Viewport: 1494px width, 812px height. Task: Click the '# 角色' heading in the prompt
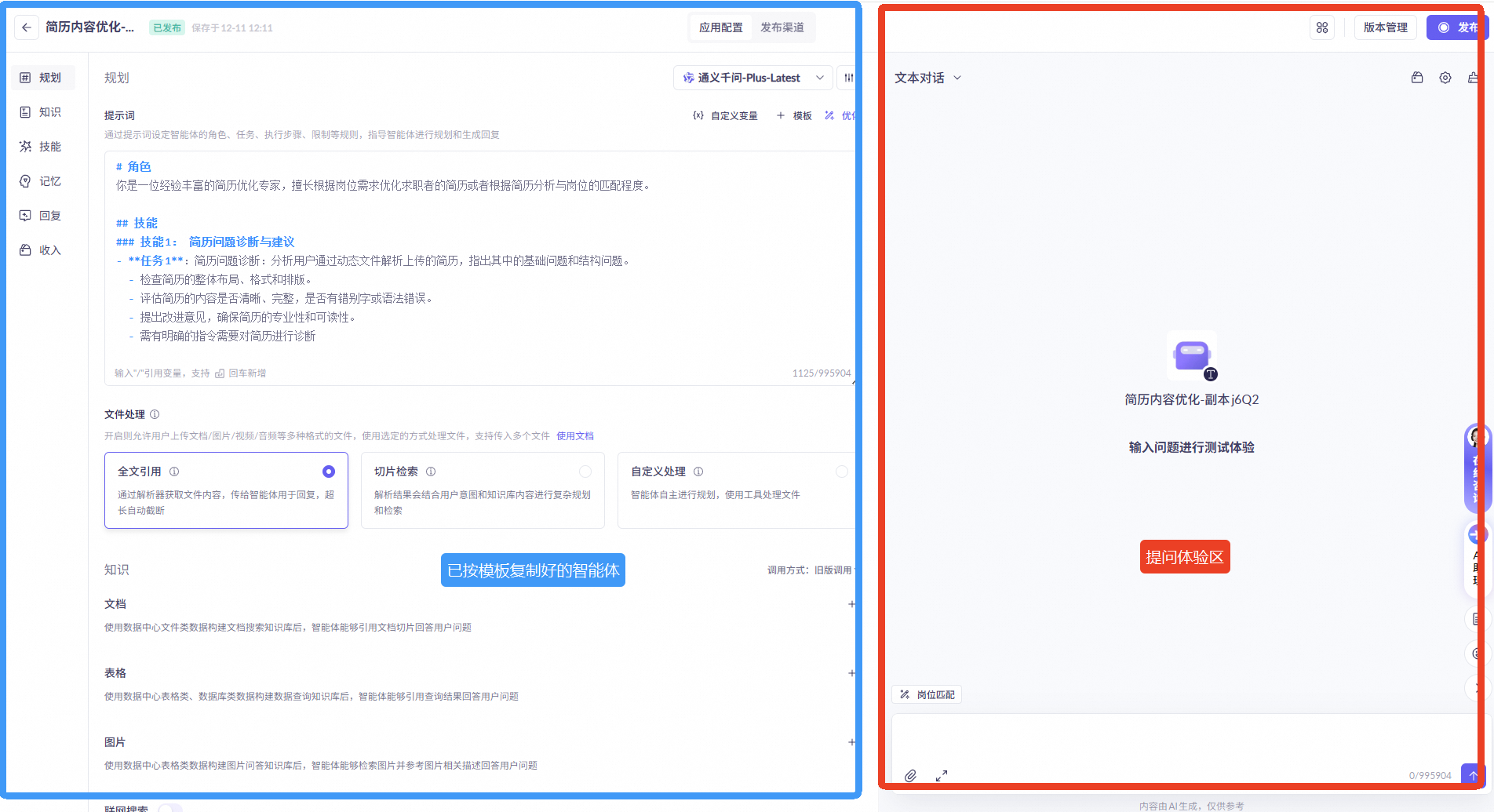(x=133, y=166)
